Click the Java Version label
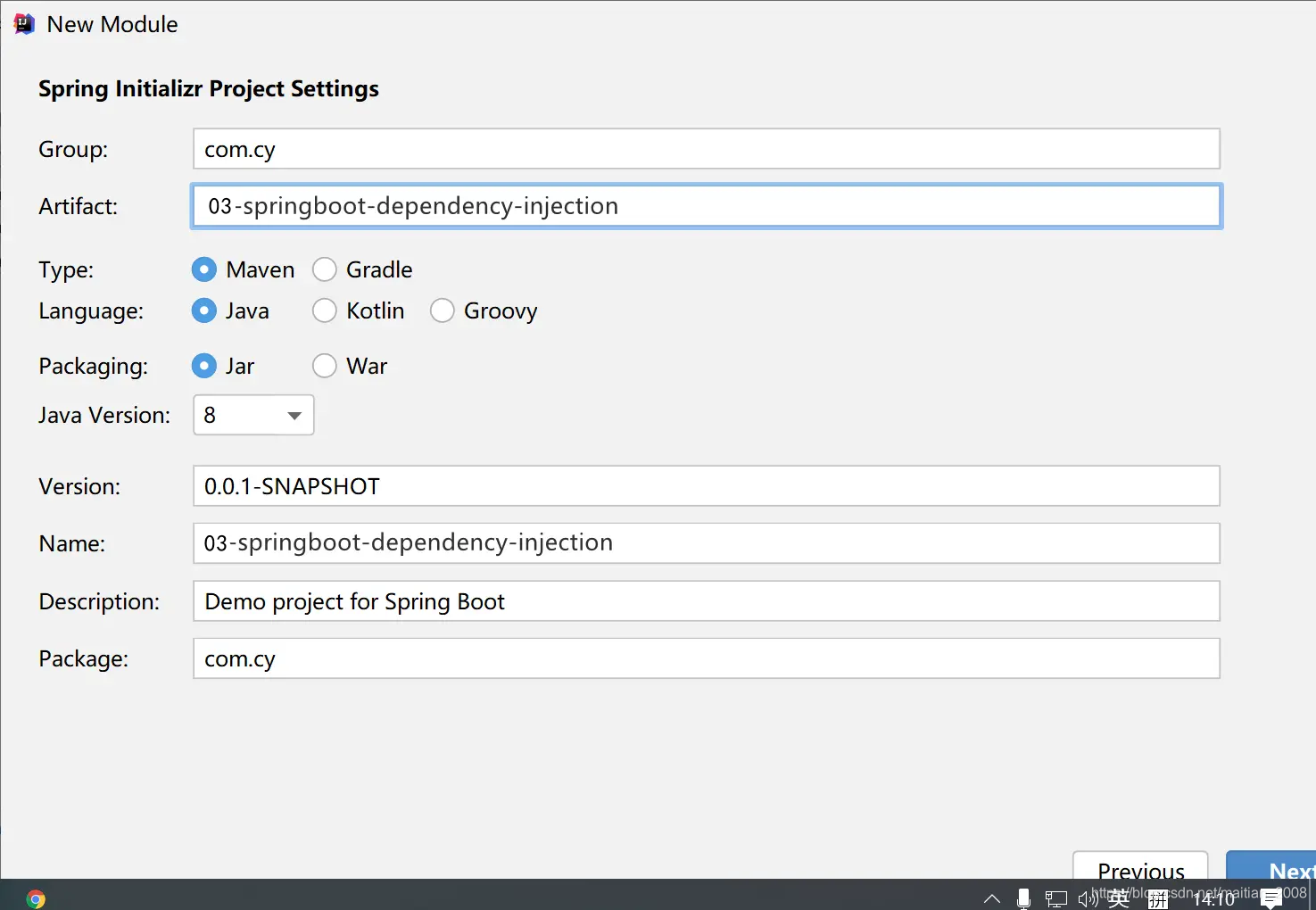 coord(104,415)
